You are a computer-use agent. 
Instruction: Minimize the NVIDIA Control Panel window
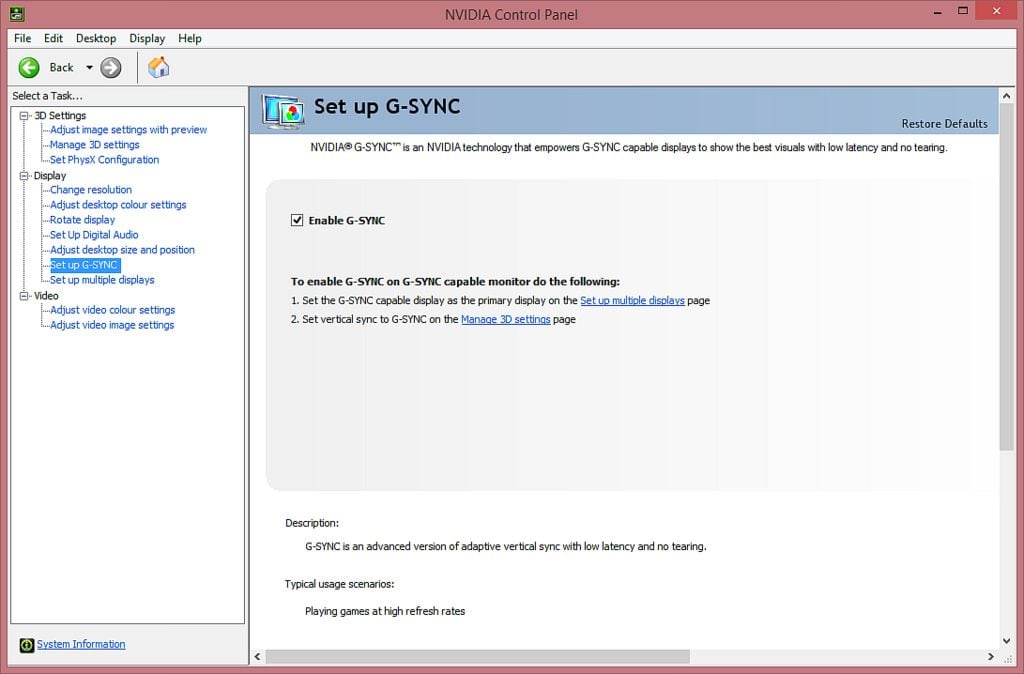(938, 11)
